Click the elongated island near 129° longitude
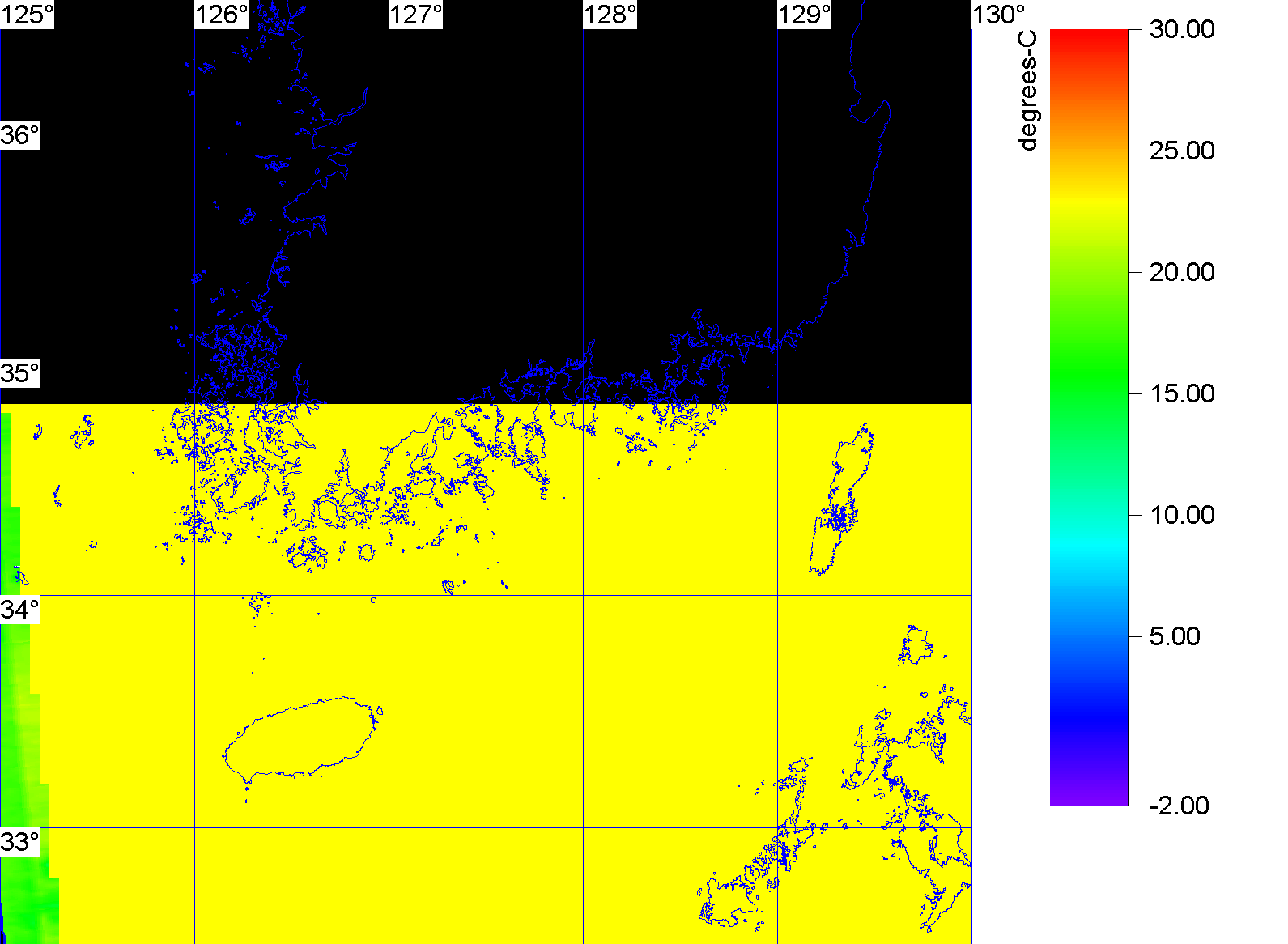Viewport: 1288px width, 944px height. (842, 500)
